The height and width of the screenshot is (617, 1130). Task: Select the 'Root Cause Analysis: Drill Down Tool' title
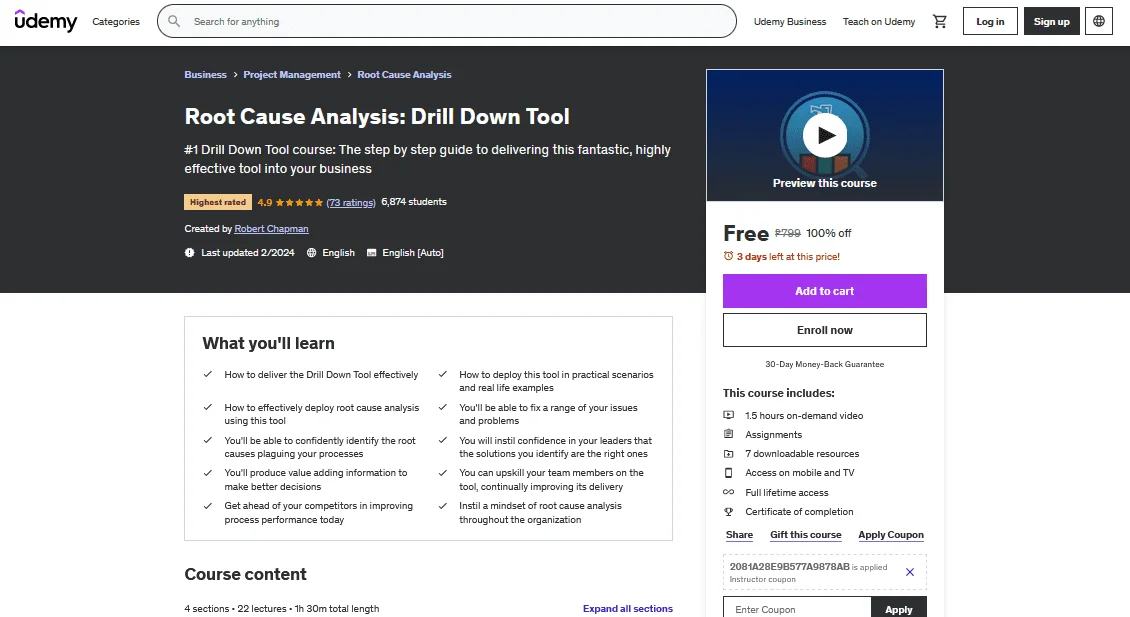point(377,116)
